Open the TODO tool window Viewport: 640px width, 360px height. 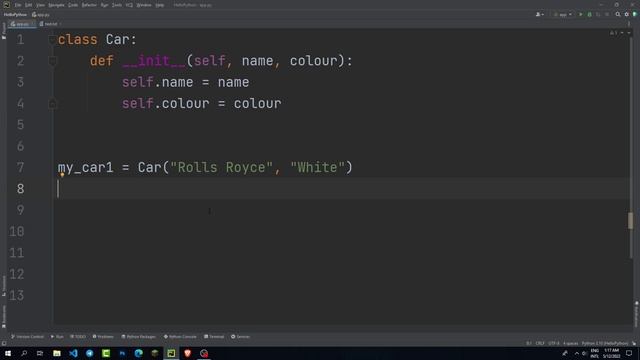coord(78,337)
